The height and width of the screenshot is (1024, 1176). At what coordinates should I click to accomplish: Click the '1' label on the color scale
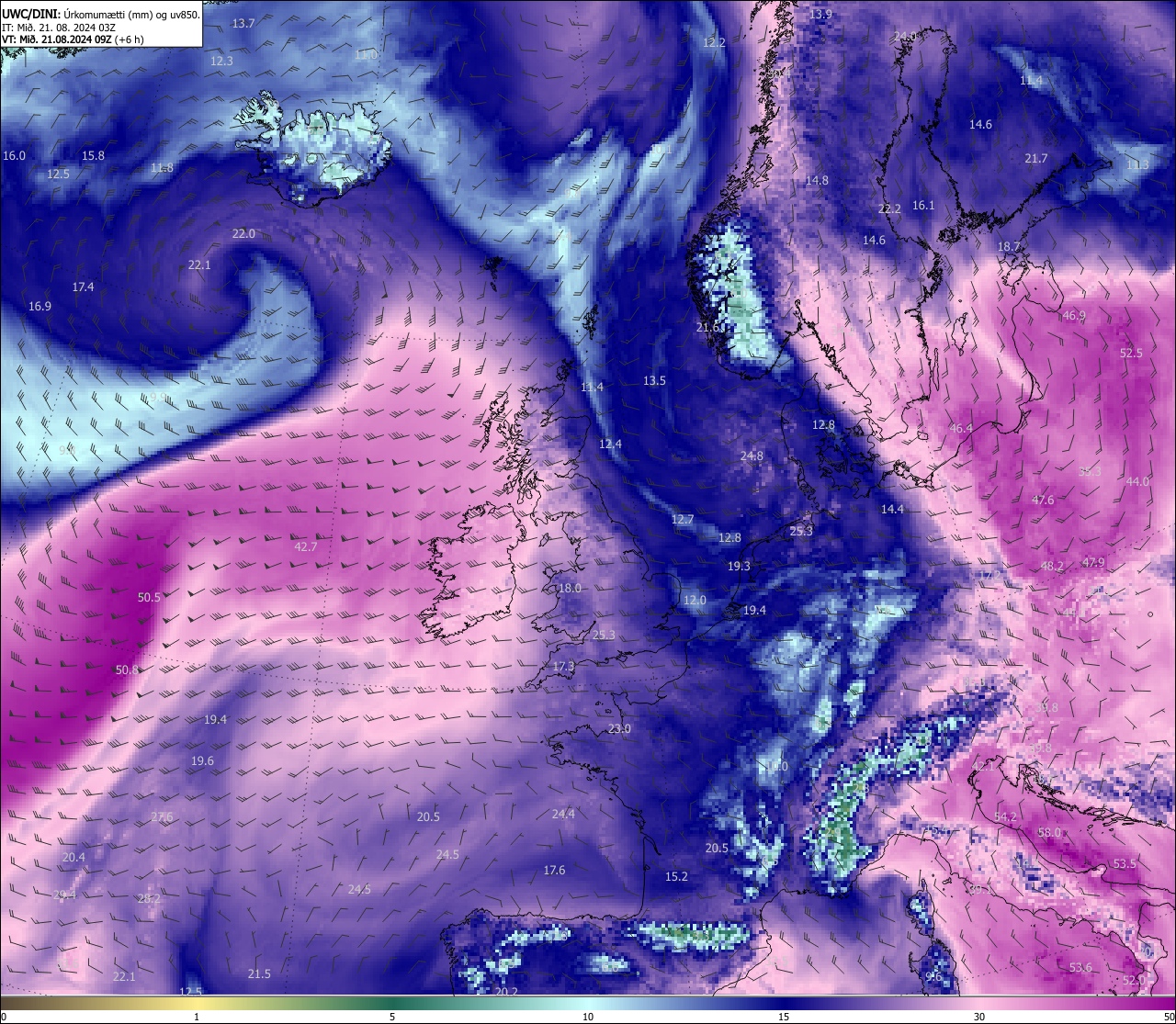(x=197, y=1017)
